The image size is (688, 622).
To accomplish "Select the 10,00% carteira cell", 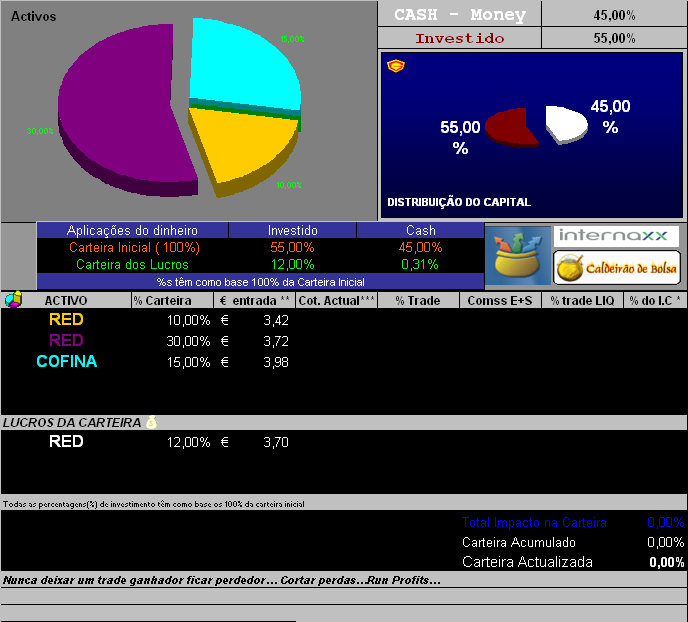I will [188, 320].
